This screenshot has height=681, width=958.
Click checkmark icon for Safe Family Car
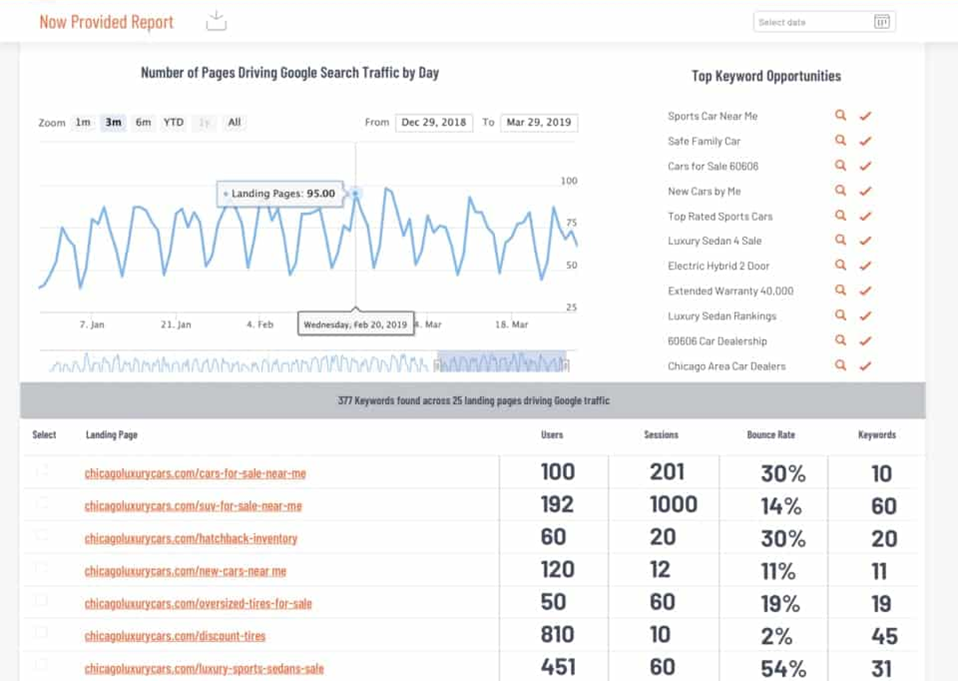(865, 141)
